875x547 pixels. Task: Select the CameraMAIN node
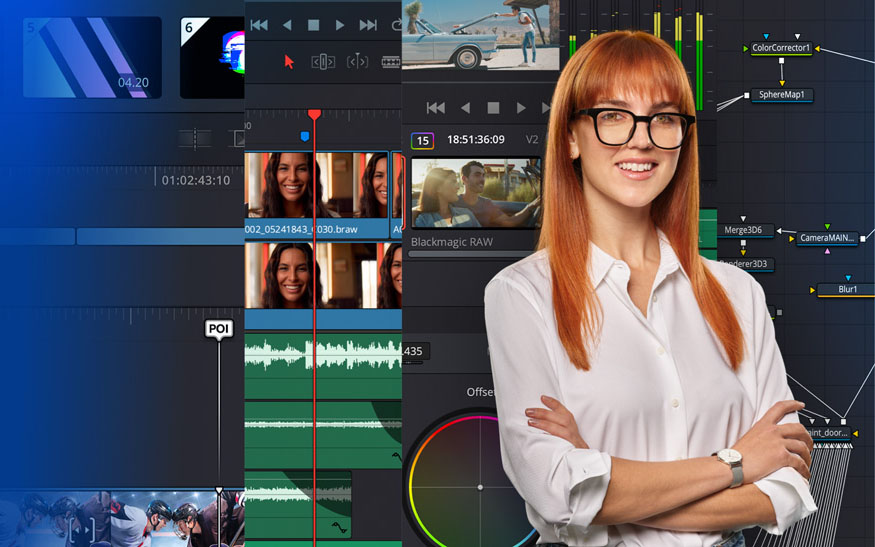[x=826, y=238]
